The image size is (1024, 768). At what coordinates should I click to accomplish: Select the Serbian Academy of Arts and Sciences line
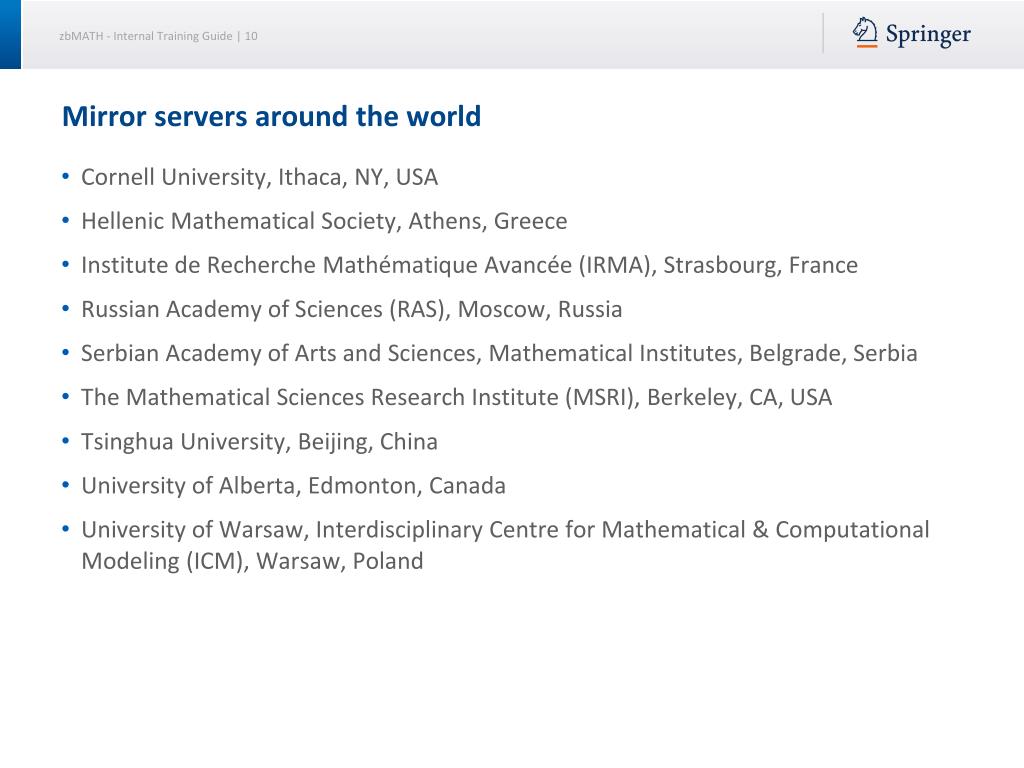tap(499, 353)
